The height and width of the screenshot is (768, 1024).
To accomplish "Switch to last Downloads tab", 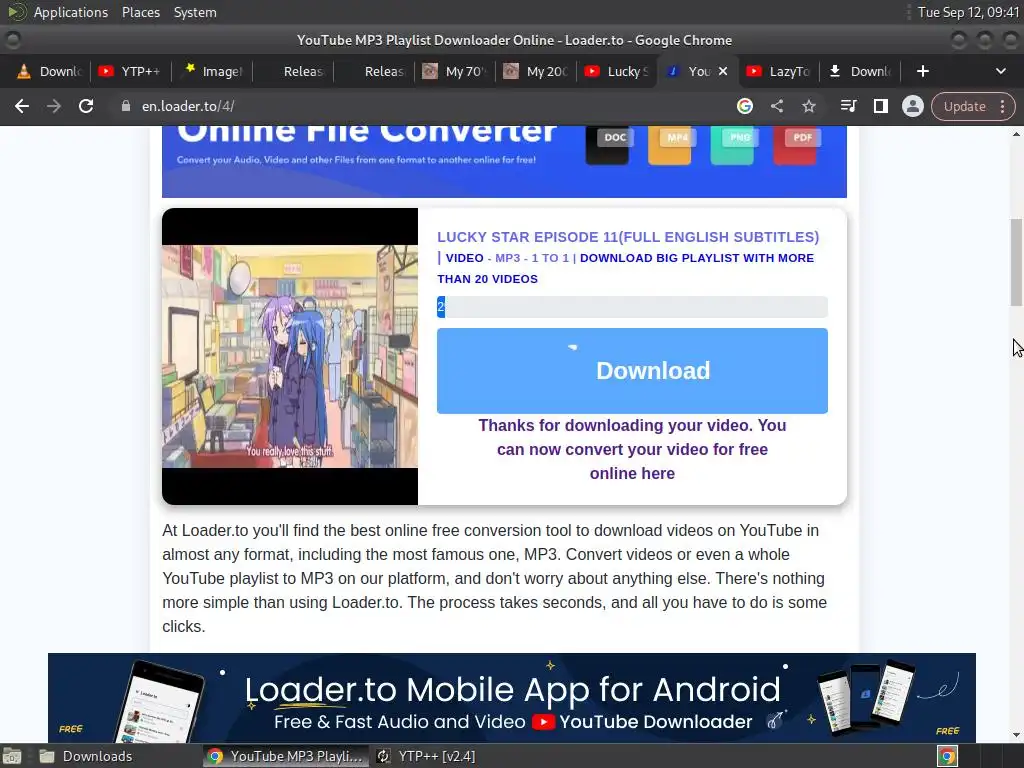I will click(860, 71).
